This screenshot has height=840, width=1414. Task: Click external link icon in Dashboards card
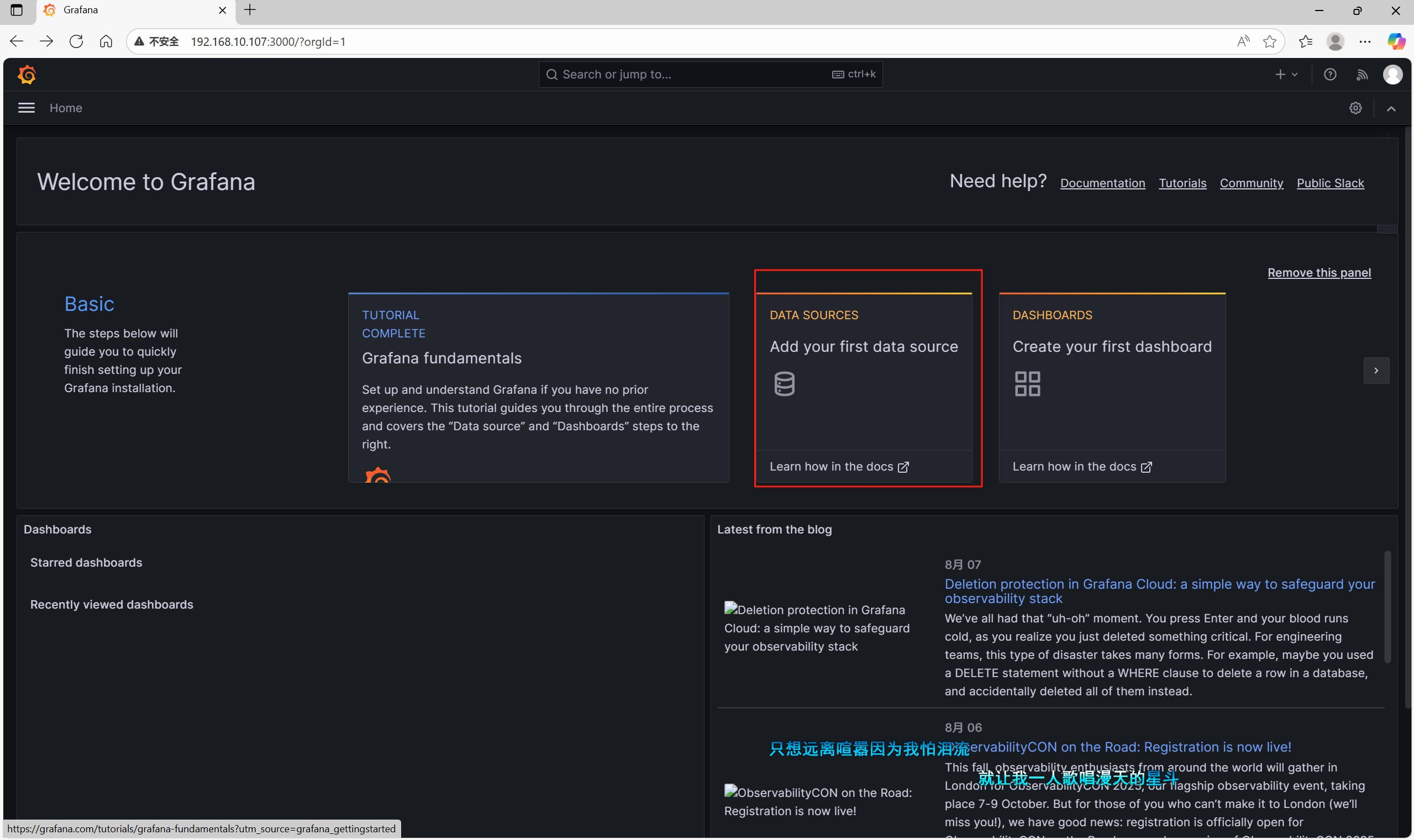(x=1146, y=467)
